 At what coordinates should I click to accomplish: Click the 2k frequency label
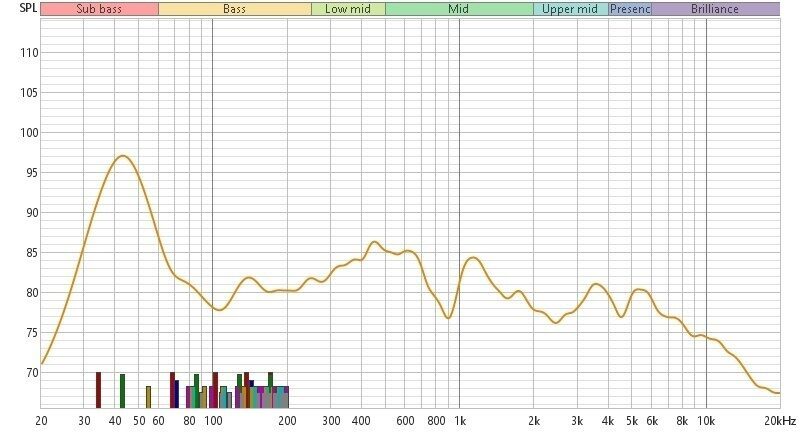[534, 421]
